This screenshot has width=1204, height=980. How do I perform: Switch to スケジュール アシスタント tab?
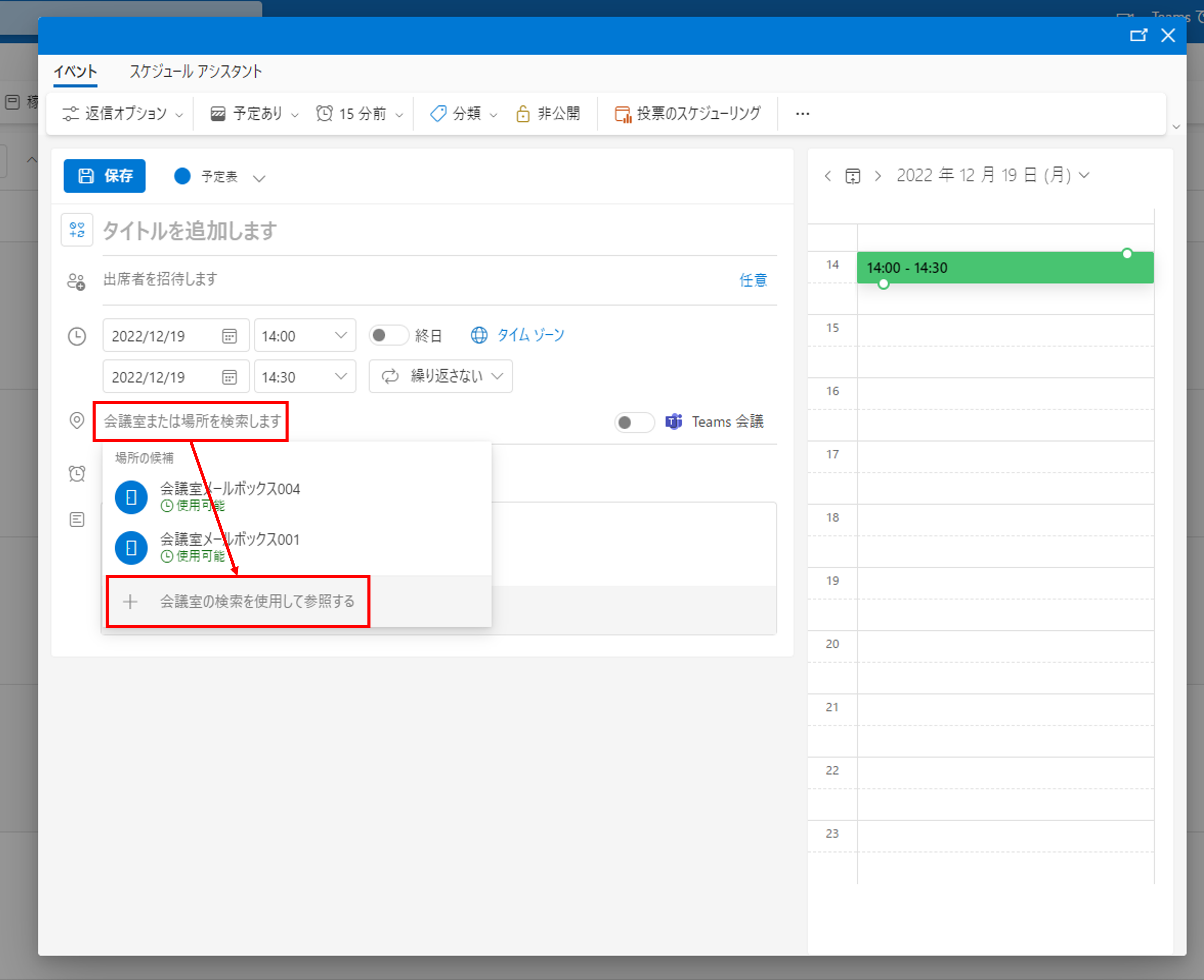click(196, 72)
